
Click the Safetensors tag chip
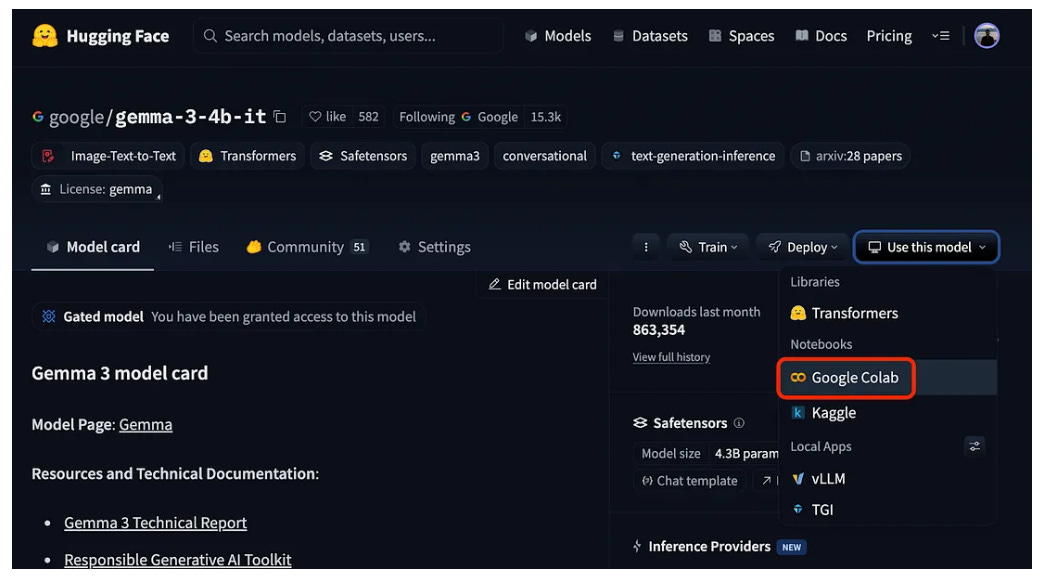[363, 156]
